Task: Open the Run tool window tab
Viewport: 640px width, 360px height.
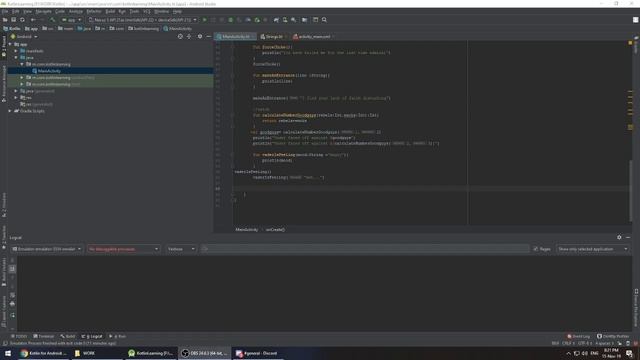Action: tap(118, 336)
